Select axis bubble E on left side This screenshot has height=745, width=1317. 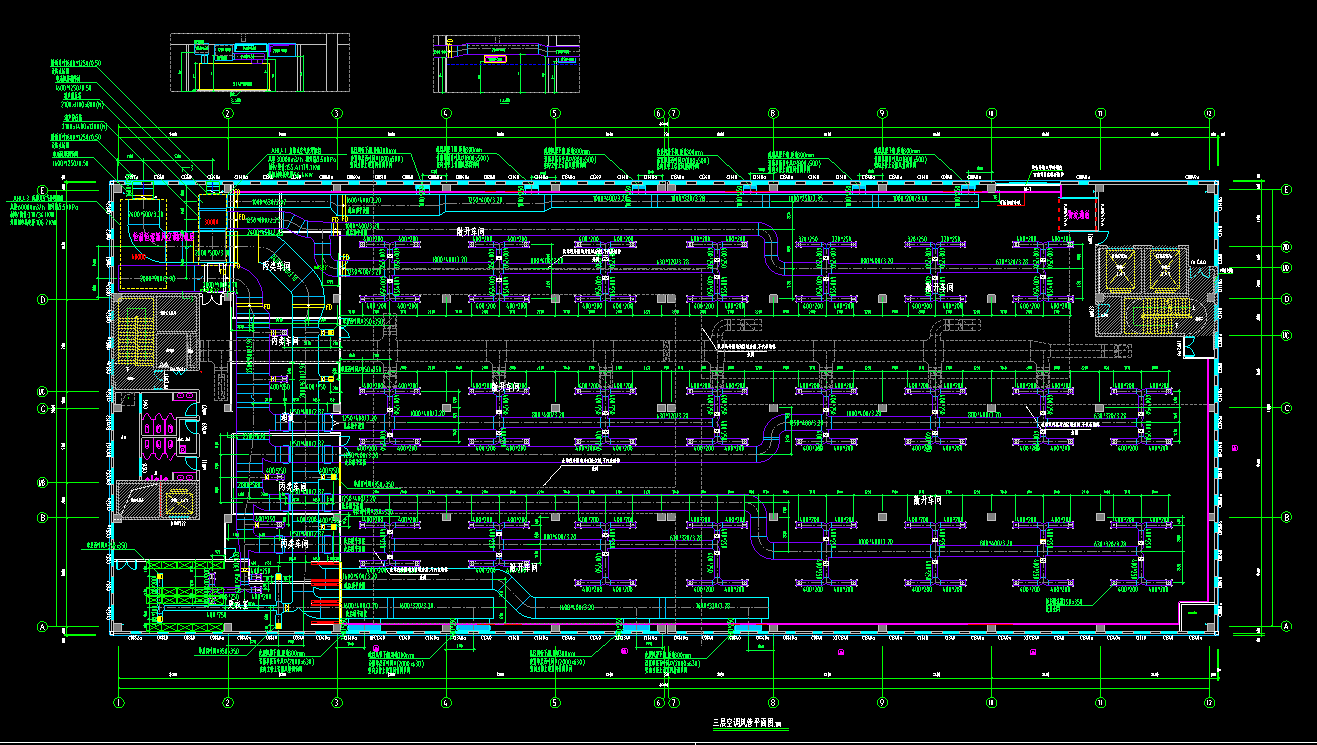[43, 190]
